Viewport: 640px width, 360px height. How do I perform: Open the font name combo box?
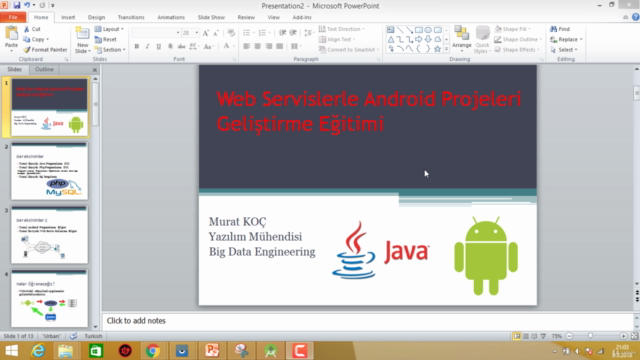click(x=156, y=33)
